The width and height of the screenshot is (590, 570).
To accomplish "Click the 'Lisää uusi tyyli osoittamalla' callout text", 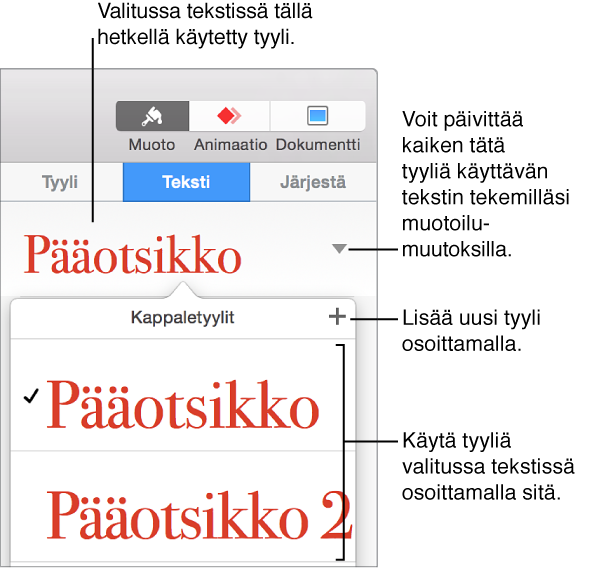I will (471, 331).
